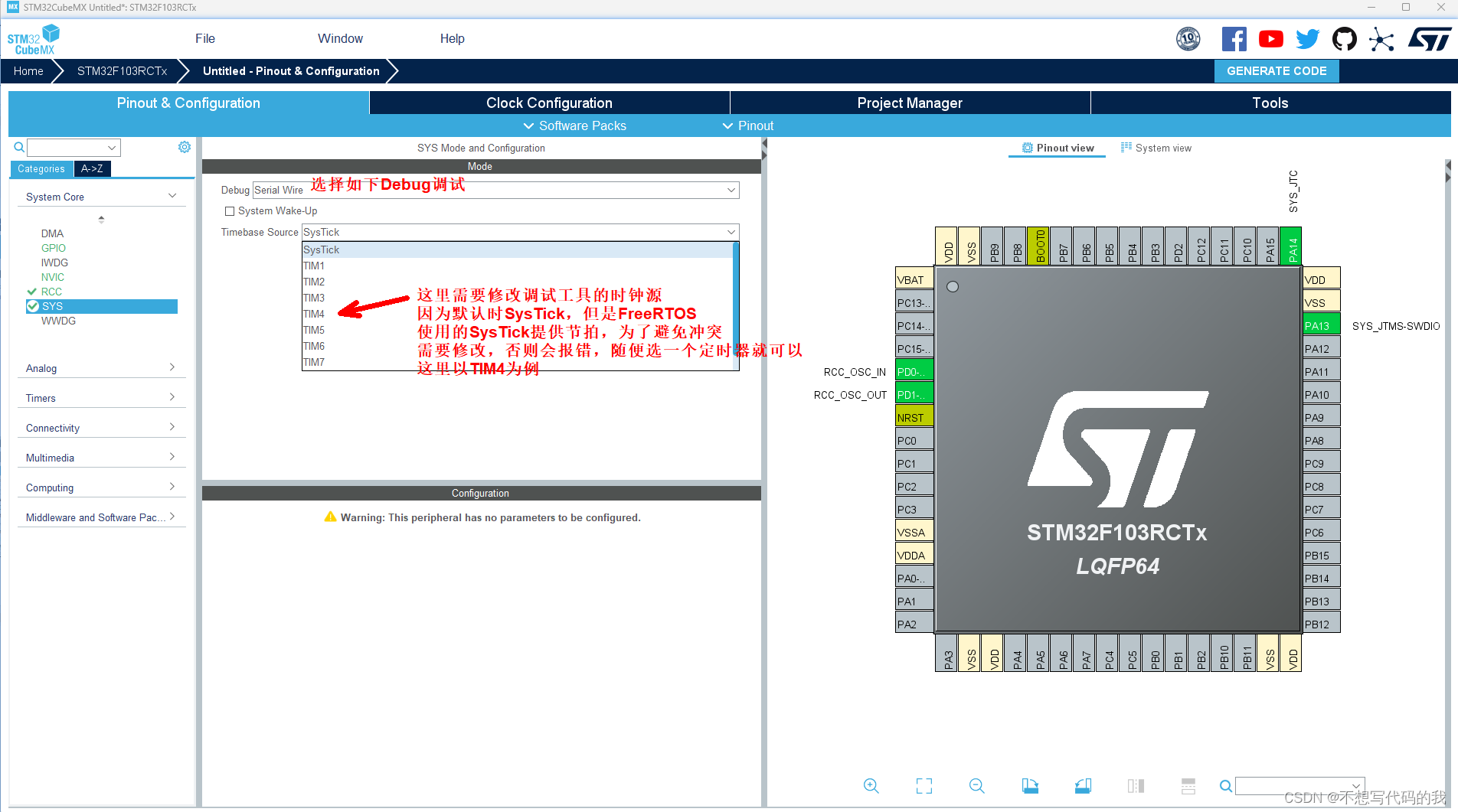1458x812 pixels.
Task: Open the Help menu
Action: [452, 38]
